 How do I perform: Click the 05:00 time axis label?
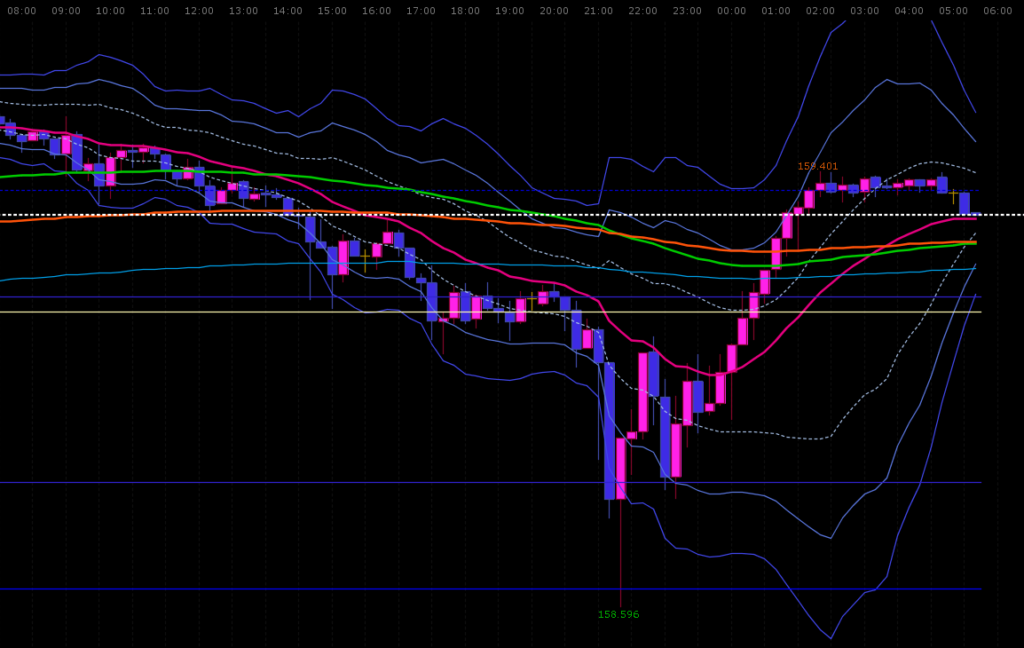click(x=954, y=11)
